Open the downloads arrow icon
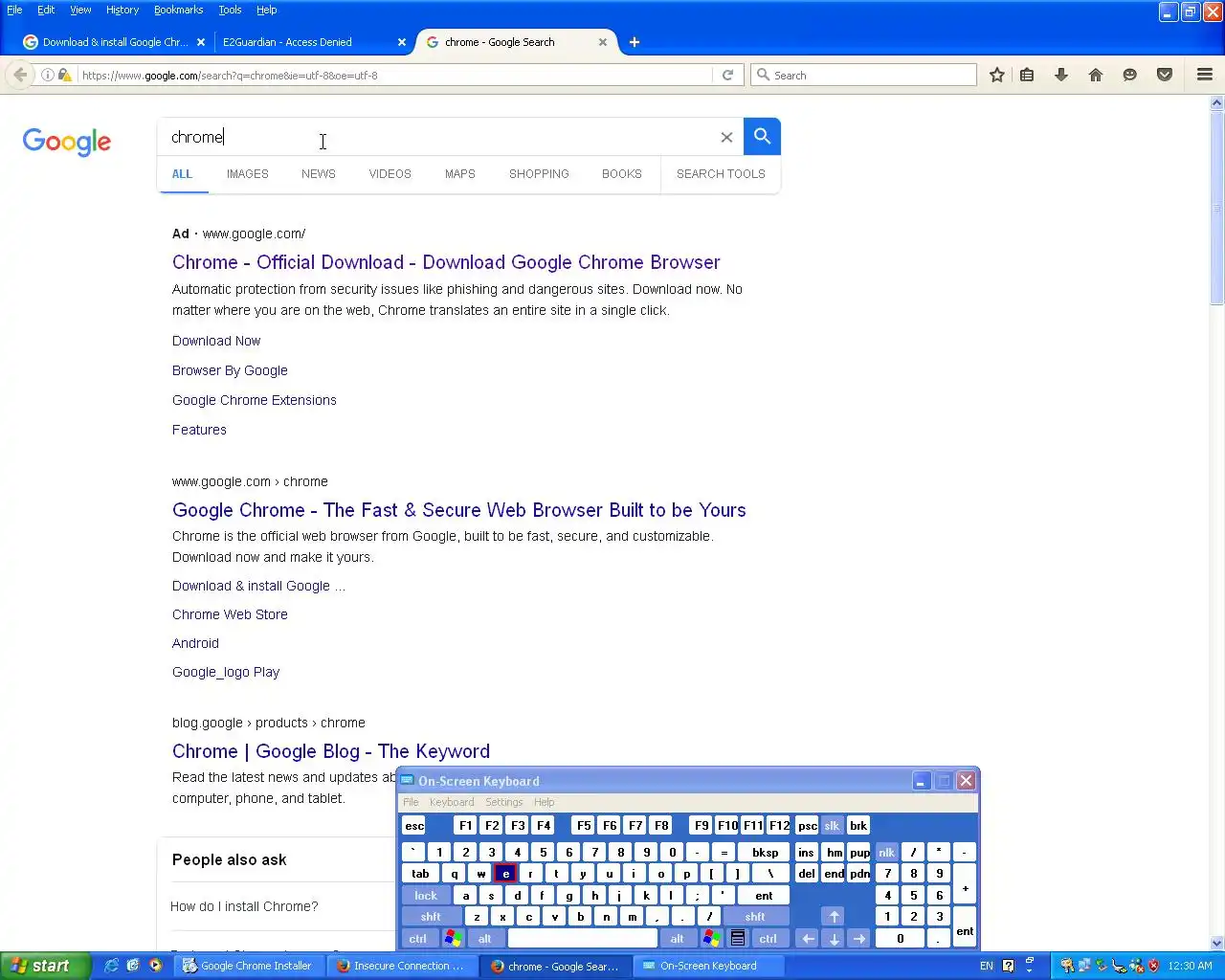Screen dimensions: 1225x980 [1061, 75]
